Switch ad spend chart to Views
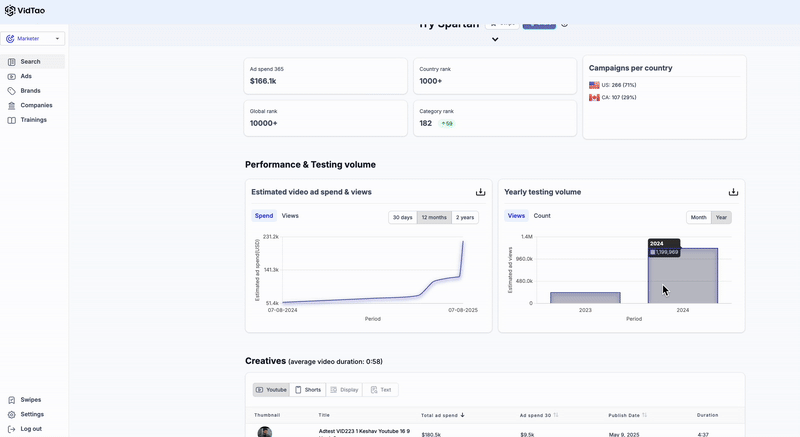Screen dimensions: 800x437 pos(290,216)
